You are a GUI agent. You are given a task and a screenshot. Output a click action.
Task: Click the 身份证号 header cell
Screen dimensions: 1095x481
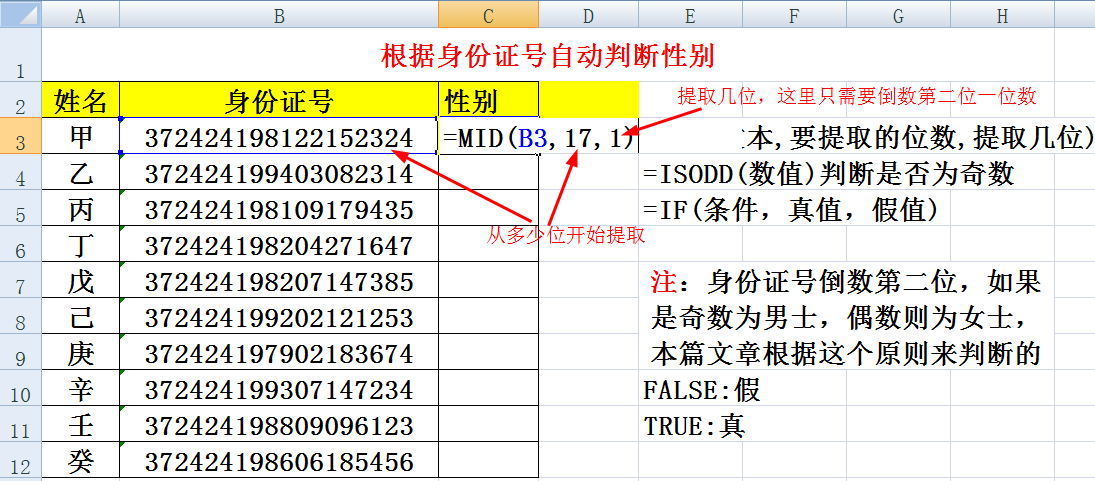pos(279,100)
